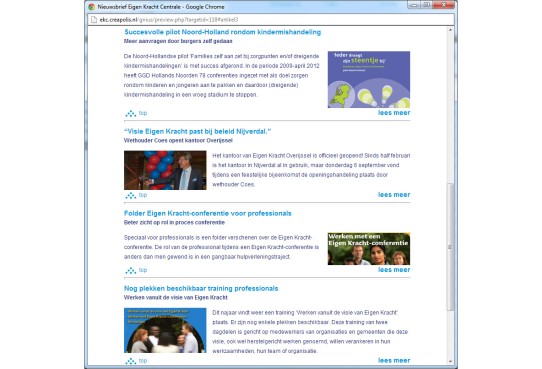The width and height of the screenshot is (542, 369).
Task: Open 'lees meer' for professionals folder article
Action: point(394,269)
